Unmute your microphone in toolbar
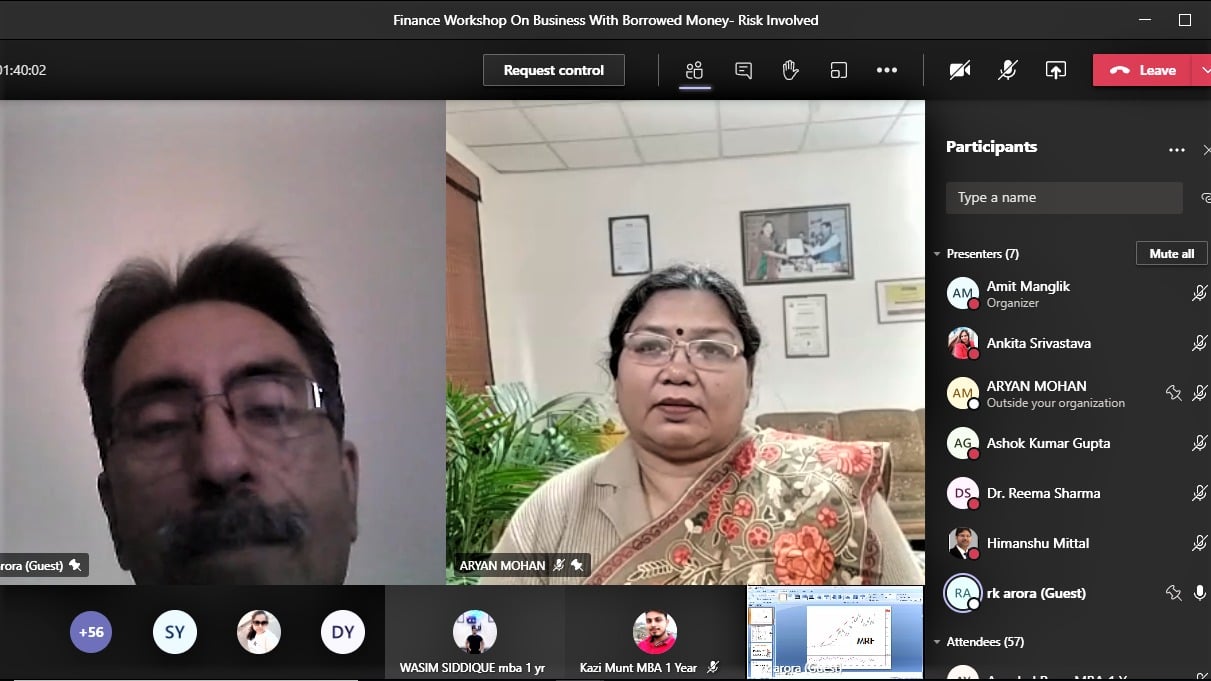 [x=1008, y=70]
